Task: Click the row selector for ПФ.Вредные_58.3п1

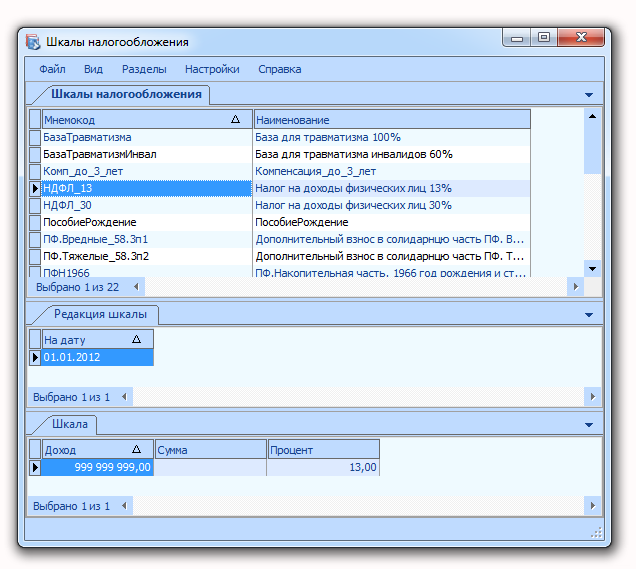Action: click(35, 240)
